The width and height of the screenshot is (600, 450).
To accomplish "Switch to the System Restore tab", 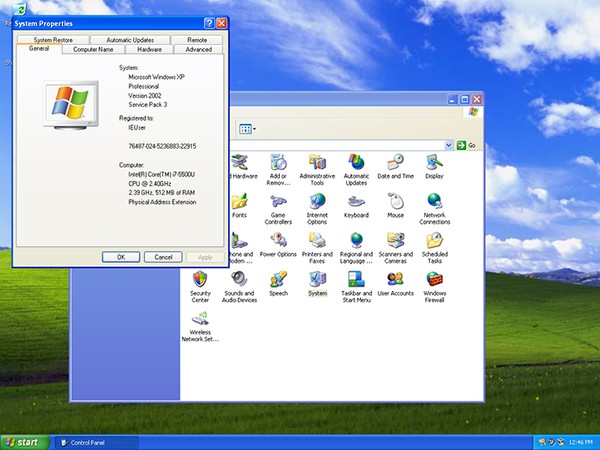I will pyautogui.click(x=53, y=40).
